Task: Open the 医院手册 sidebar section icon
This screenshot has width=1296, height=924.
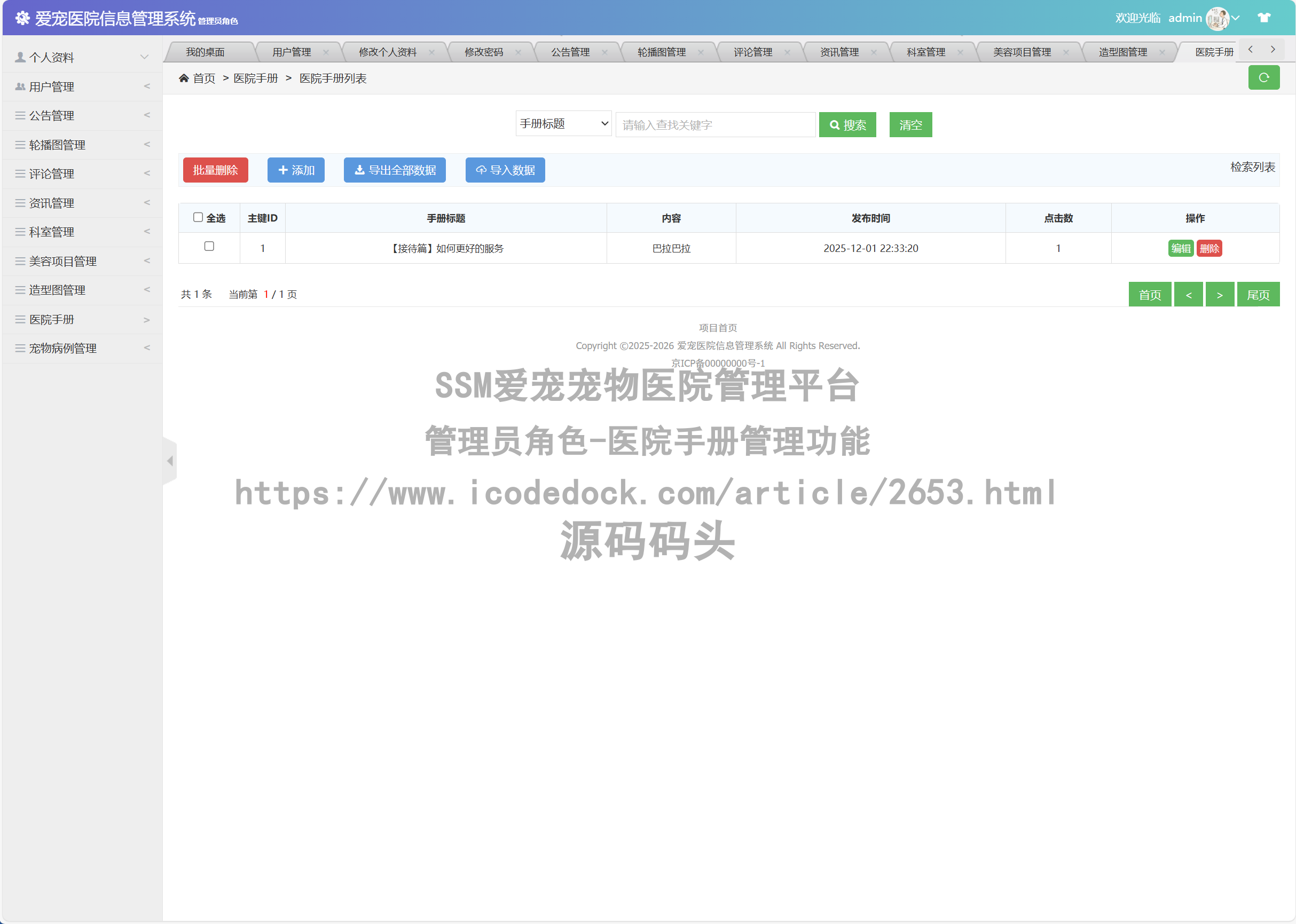Action: 19,319
